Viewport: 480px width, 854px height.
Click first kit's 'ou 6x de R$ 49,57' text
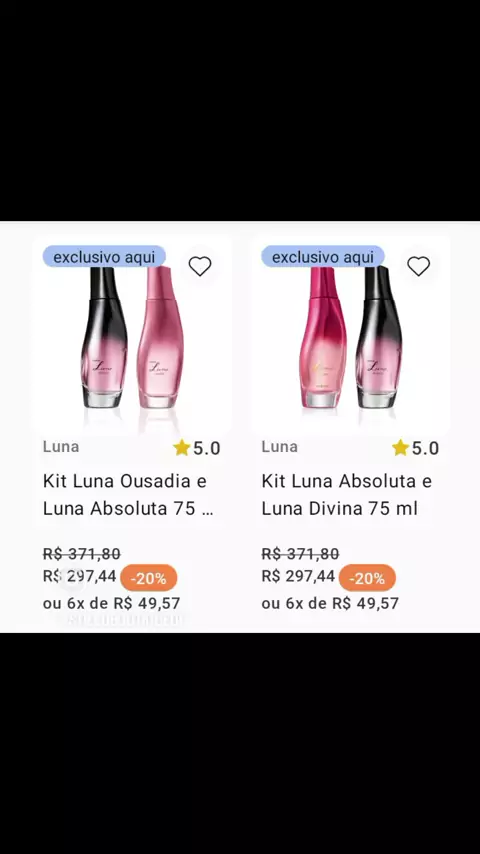[112, 603]
